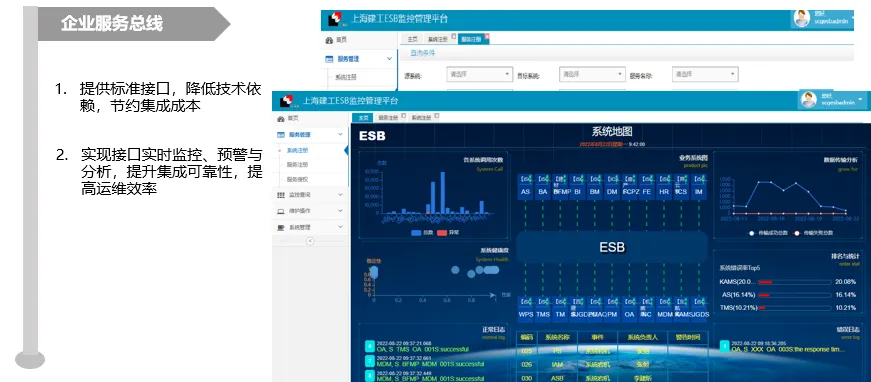Collapse the sidebar with the round arrow button

[x=310, y=241]
